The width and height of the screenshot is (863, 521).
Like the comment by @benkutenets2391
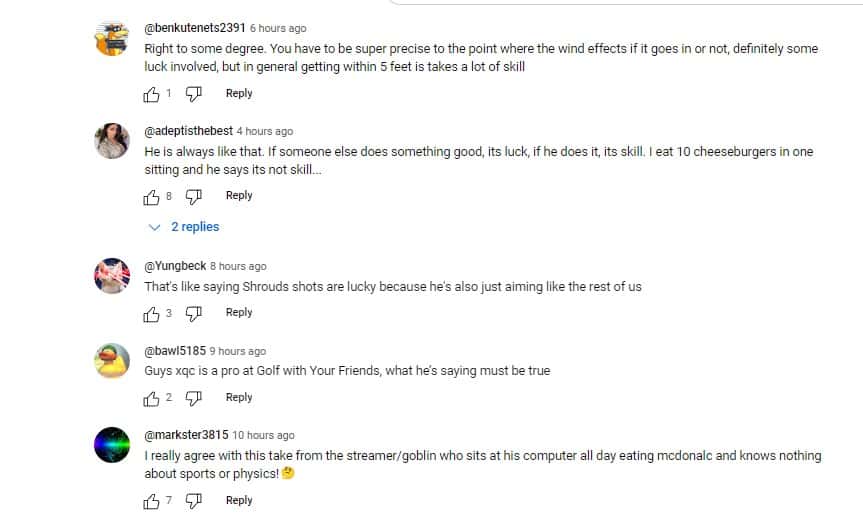pyautogui.click(x=152, y=94)
